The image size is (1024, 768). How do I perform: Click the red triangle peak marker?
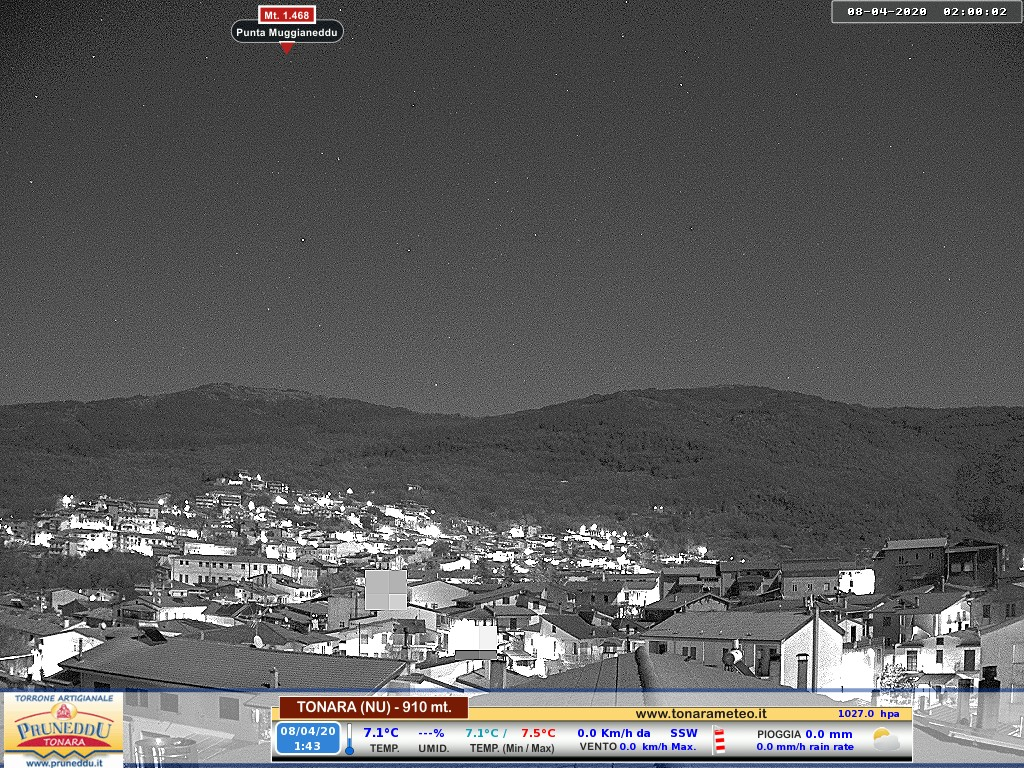pyautogui.click(x=287, y=48)
